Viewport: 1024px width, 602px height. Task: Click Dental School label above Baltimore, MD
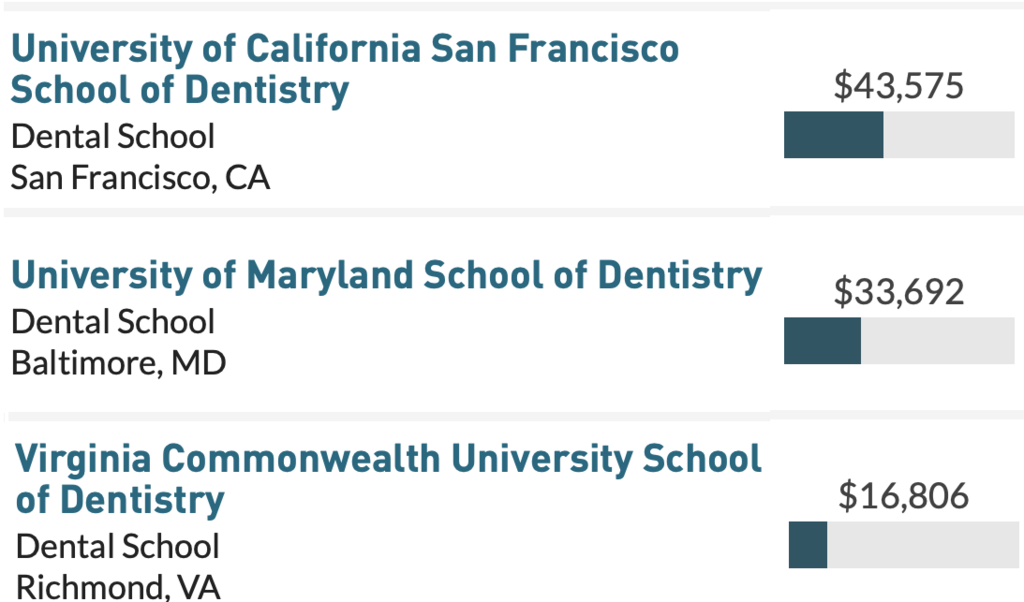[x=113, y=322]
